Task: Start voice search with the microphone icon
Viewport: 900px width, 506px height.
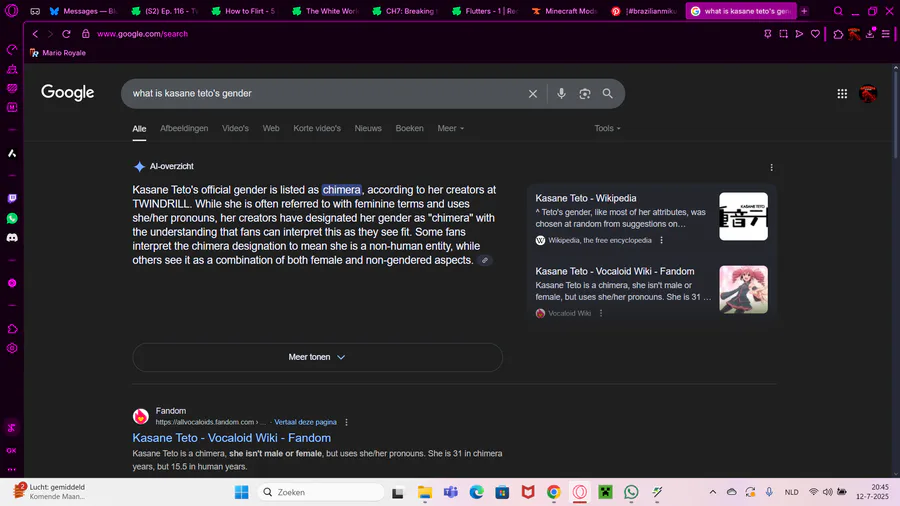Action: pos(561,94)
